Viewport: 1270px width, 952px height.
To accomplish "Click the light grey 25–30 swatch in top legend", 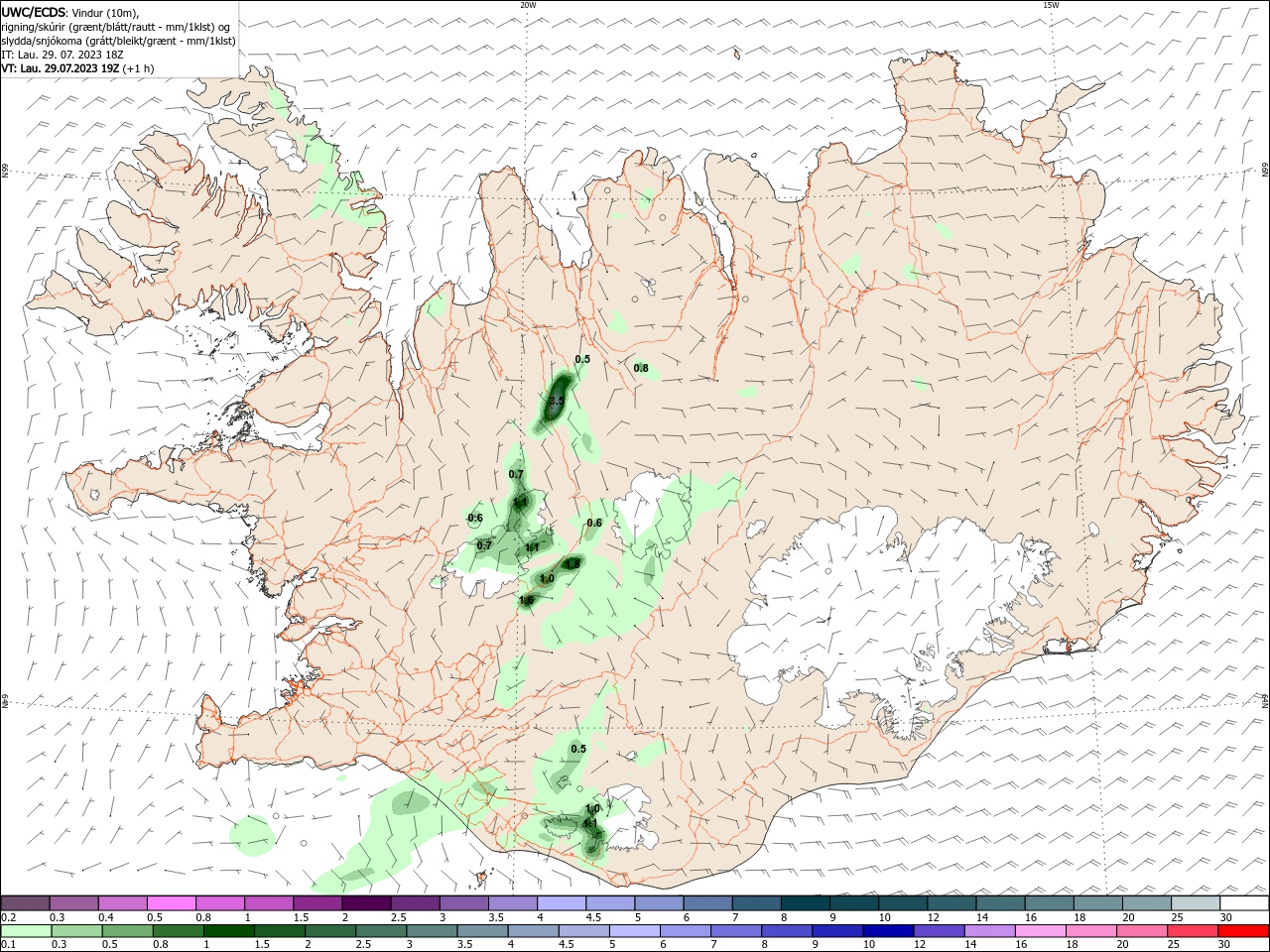I will (1195, 903).
